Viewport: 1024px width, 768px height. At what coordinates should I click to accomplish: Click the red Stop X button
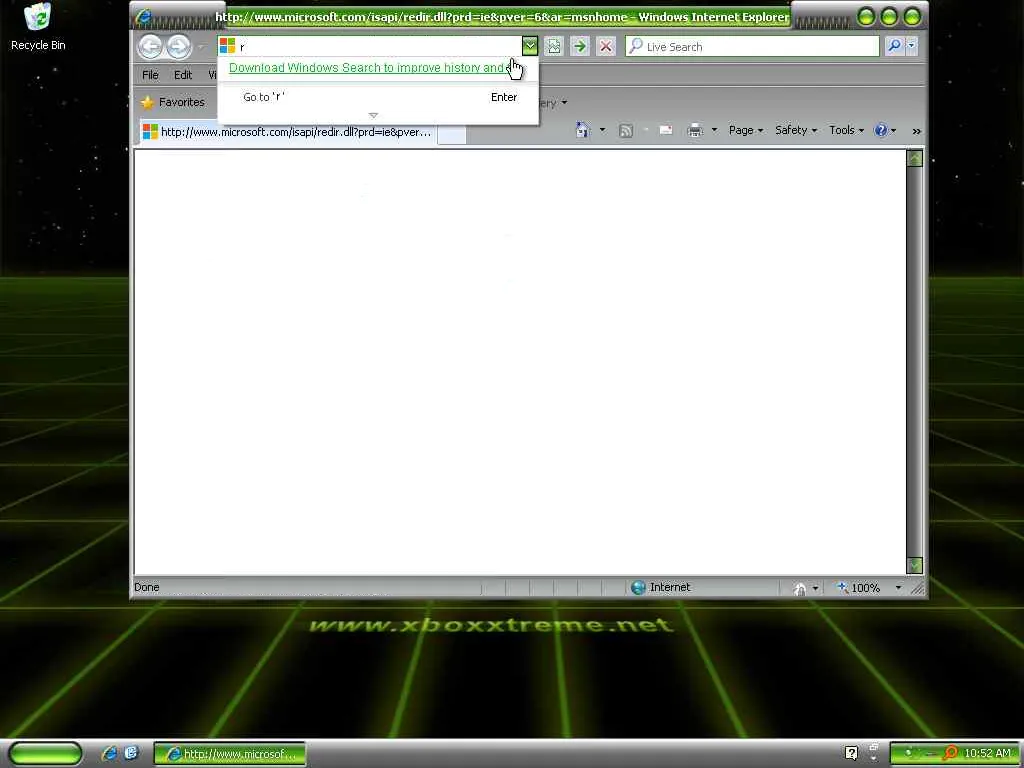606,46
